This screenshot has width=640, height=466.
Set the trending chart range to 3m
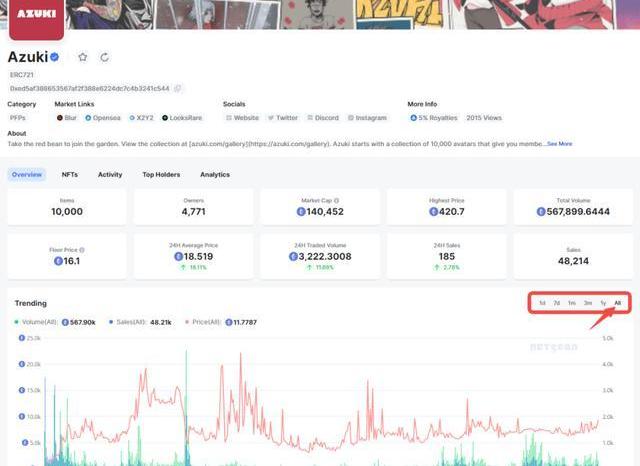tap(588, 303)
